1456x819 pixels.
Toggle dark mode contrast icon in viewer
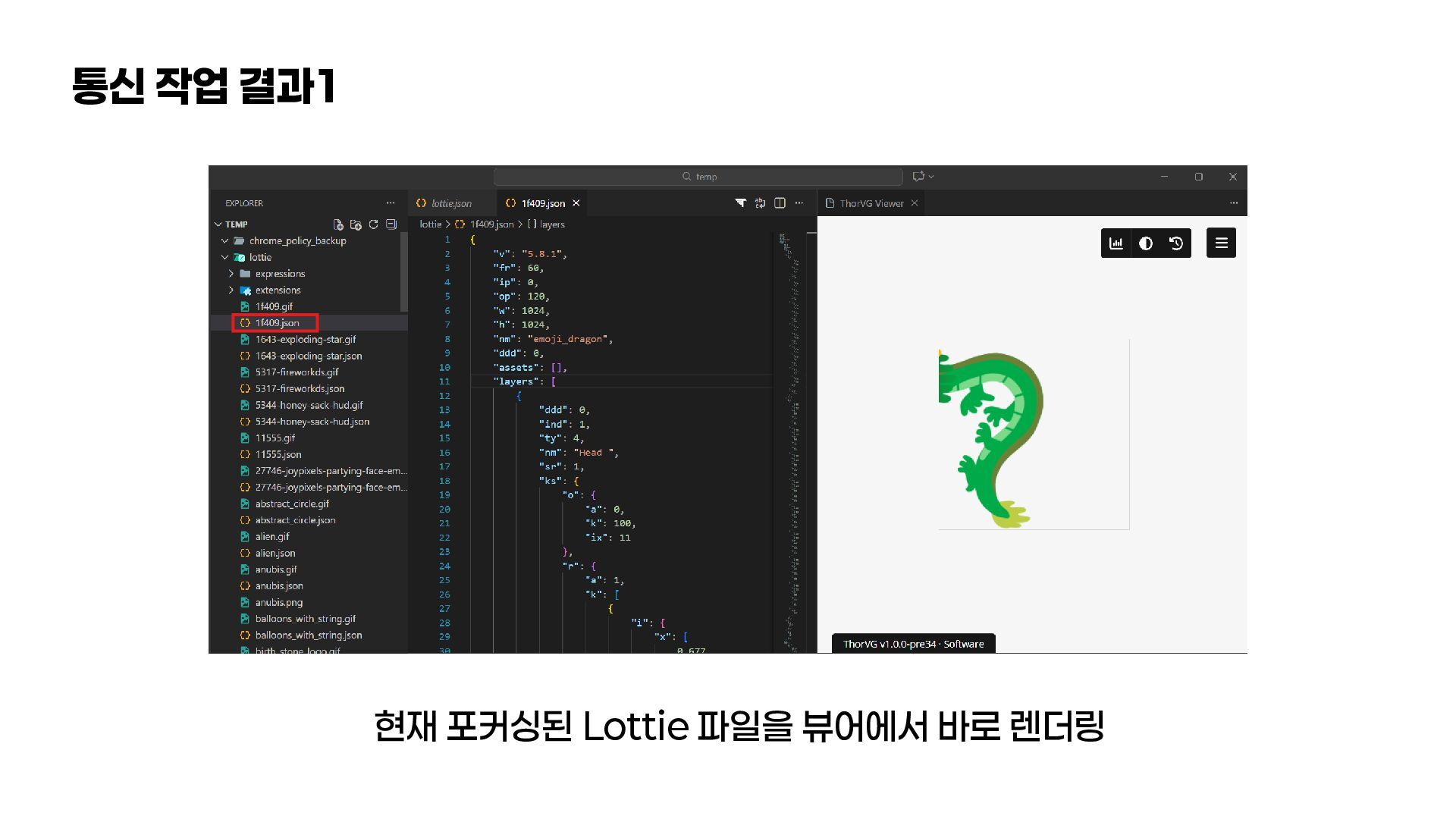click(1146, 243)
